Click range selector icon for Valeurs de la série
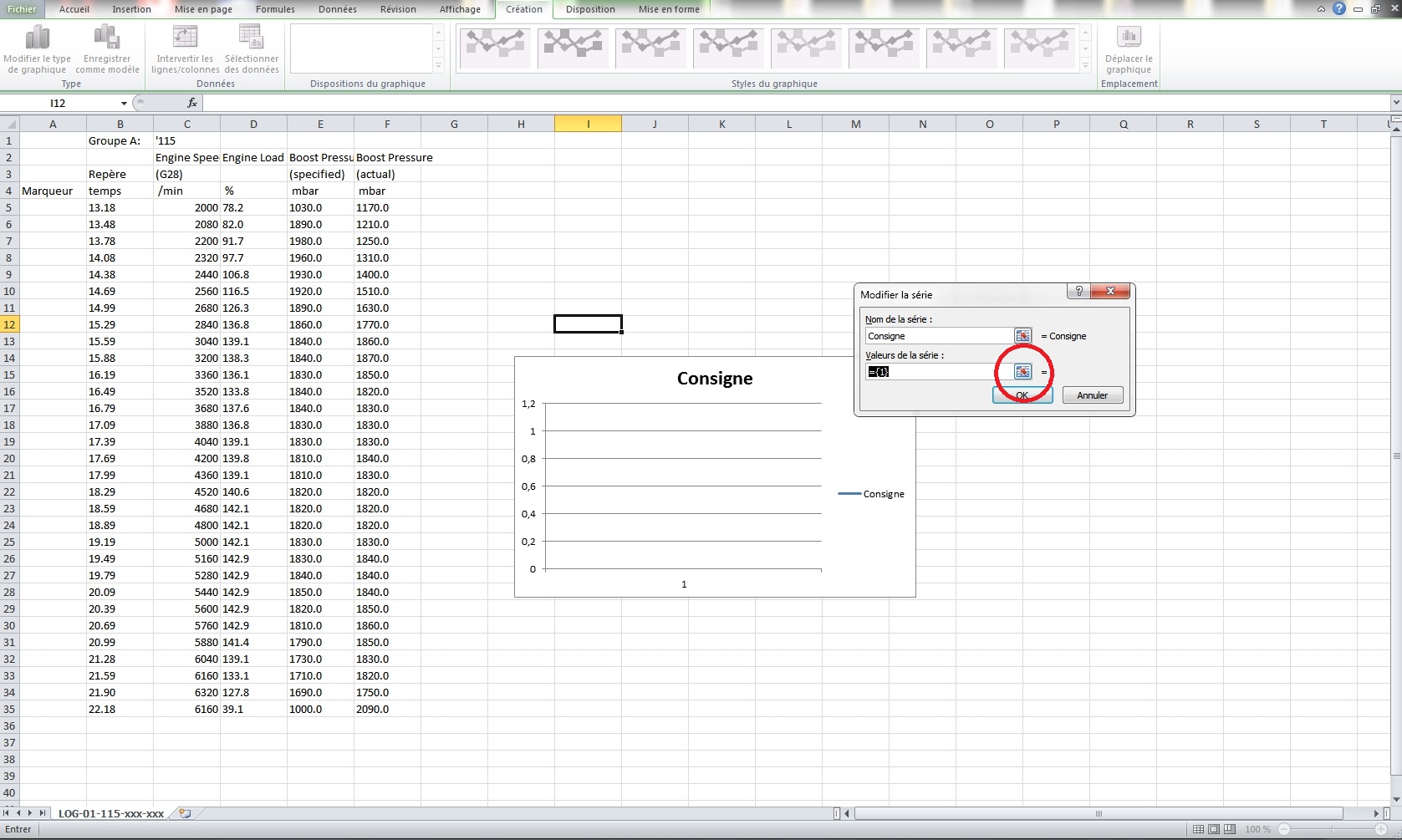The width and height of the screenshot is (1402, 840). 1022,372
